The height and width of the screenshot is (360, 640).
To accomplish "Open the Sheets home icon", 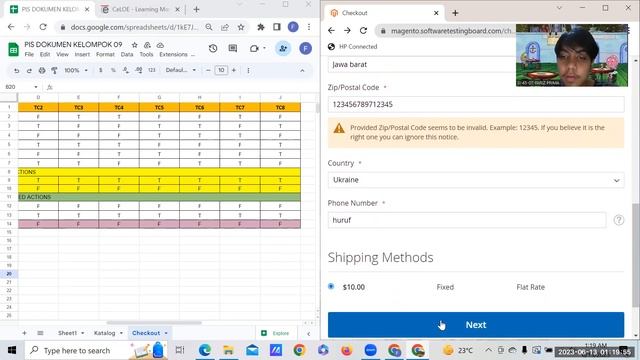I will click(13, 49).
